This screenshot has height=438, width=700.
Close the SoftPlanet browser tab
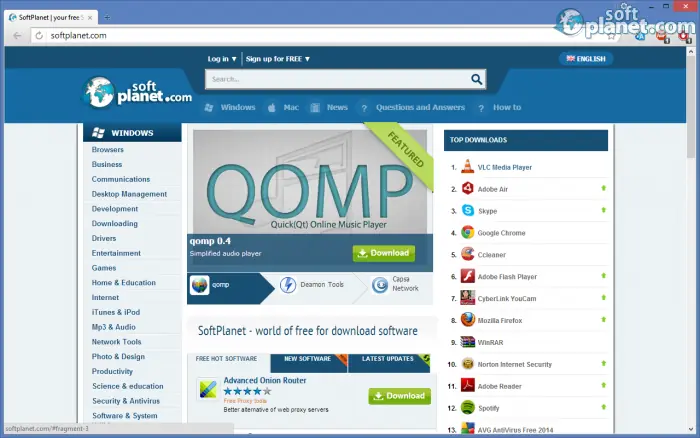pyautogui.click(x=90, y=17)
